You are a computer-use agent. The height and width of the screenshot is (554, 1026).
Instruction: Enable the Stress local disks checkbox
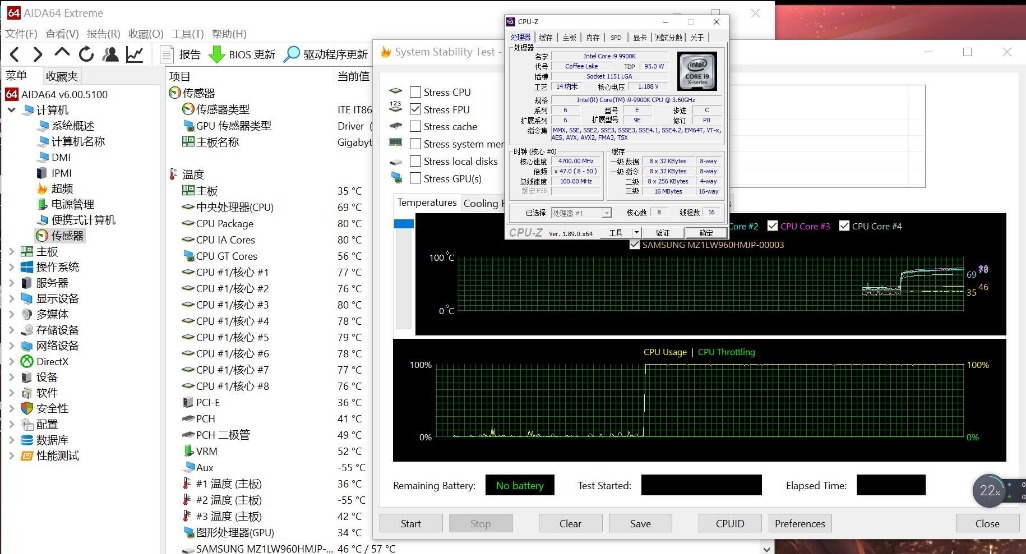[x=416, y=161]
